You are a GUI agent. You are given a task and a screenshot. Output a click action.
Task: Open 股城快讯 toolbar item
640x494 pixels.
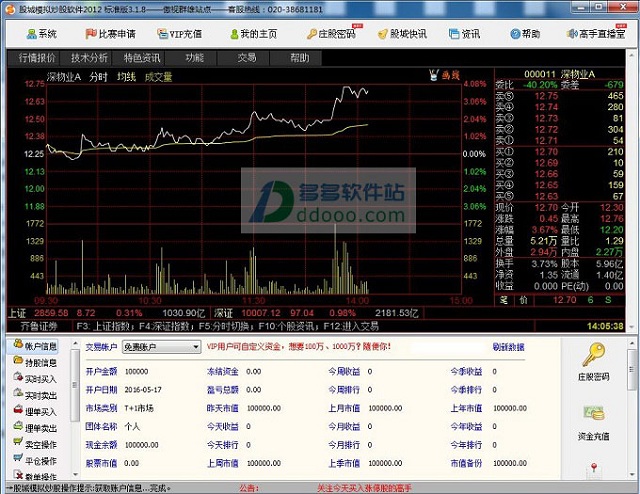click(402, 34)
